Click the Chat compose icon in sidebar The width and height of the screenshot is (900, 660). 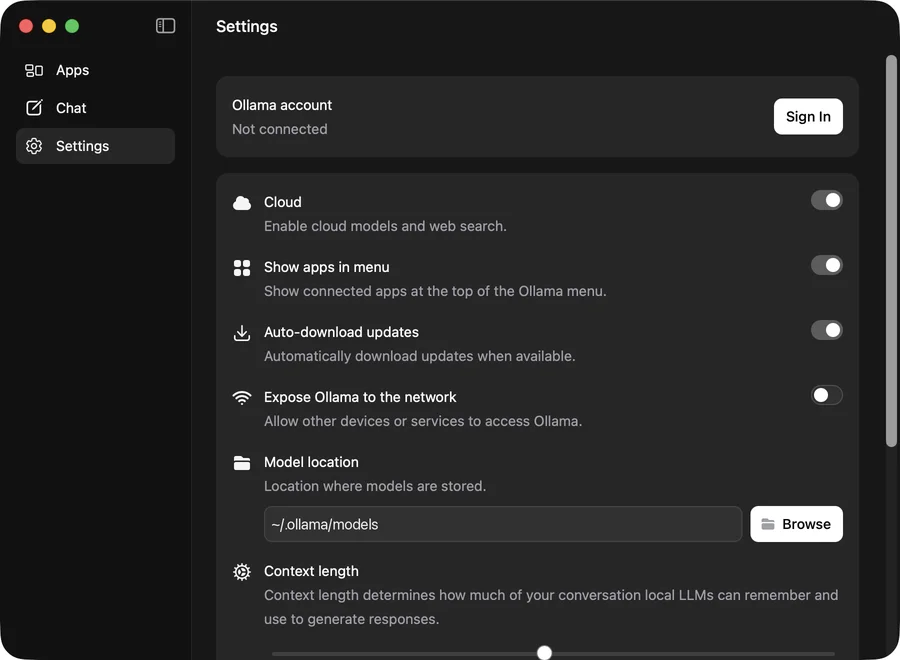click(34, 108)
